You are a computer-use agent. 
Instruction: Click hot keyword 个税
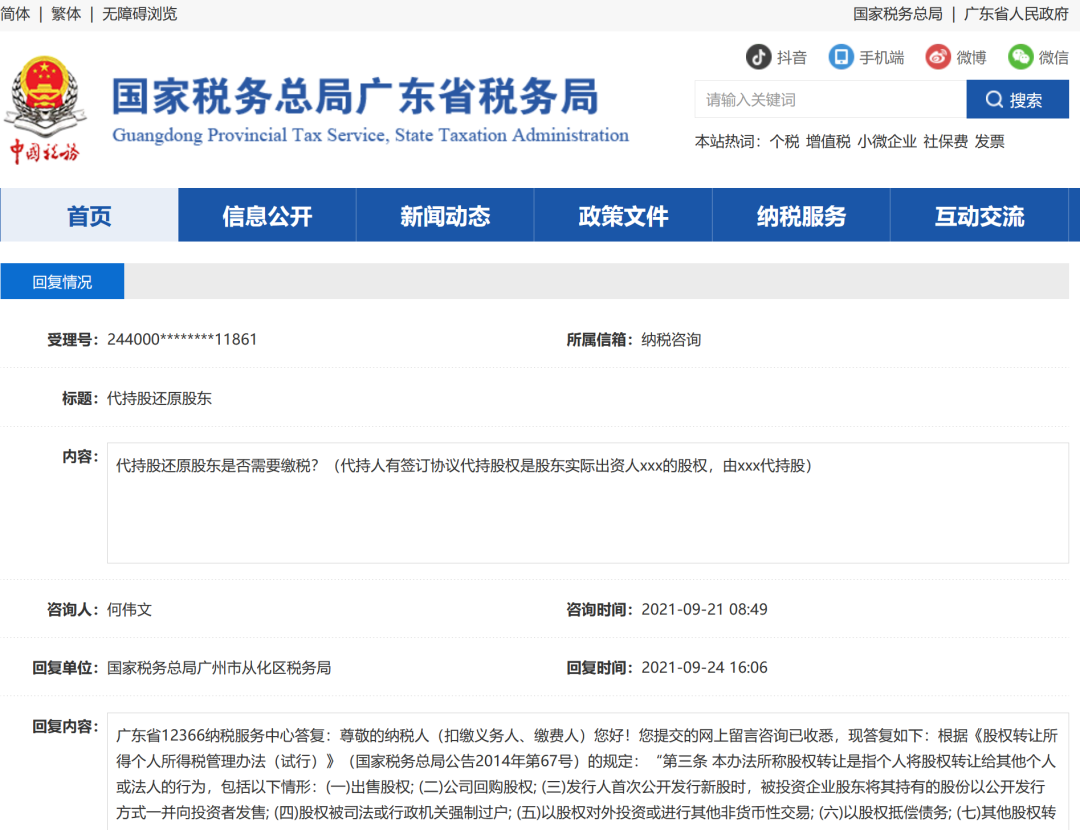784,141
